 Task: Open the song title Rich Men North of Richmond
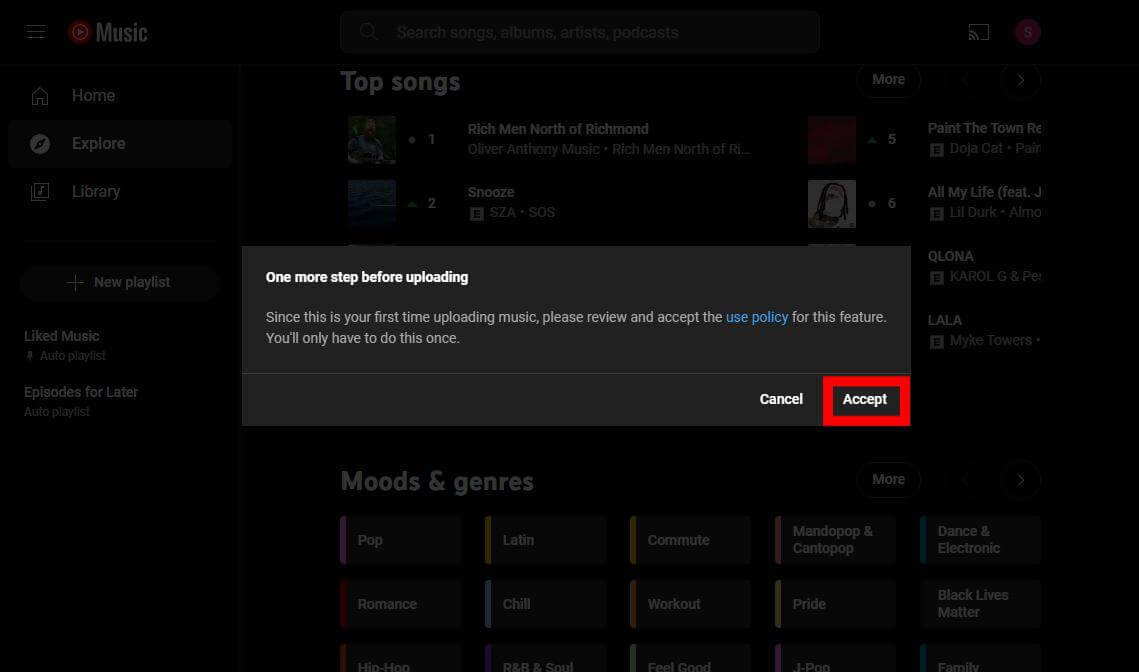click(558, 129)
